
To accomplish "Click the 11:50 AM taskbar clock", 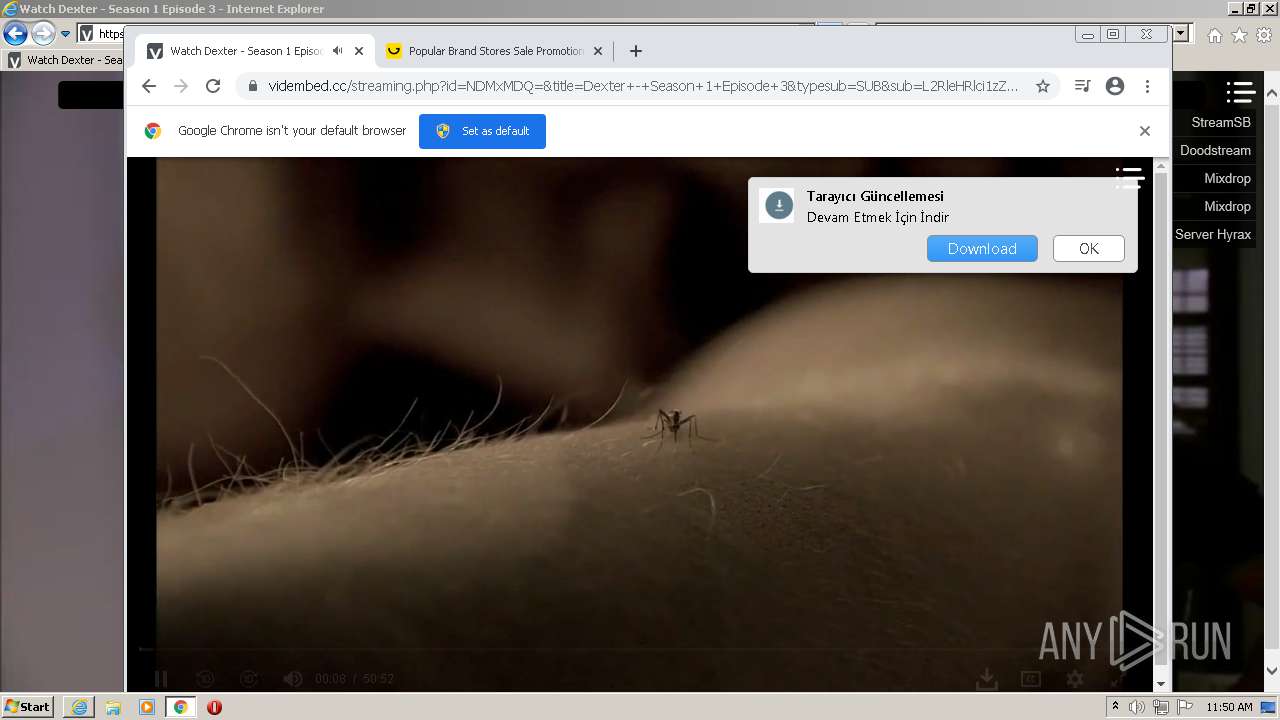I will (x=1229, y=707).
